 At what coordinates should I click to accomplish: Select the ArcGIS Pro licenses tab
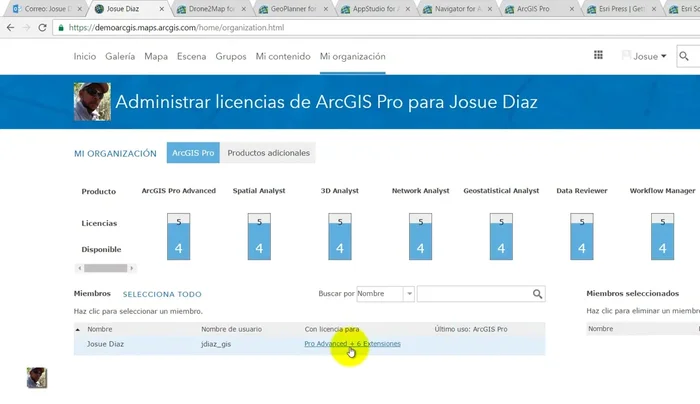(193, 153)
